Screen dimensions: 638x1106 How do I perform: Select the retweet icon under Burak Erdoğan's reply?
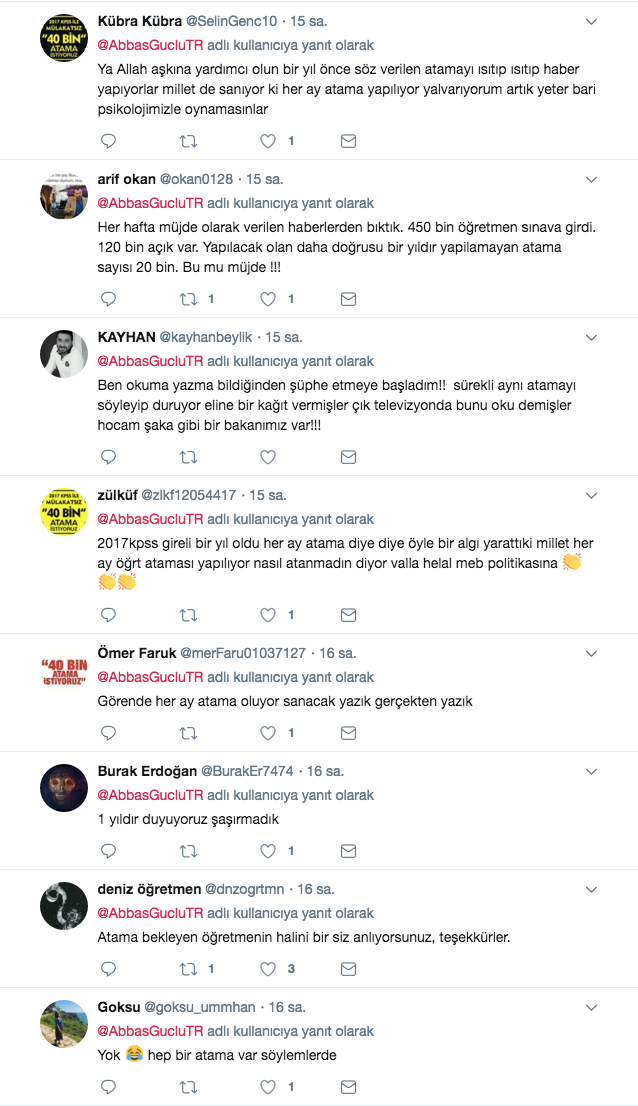coord(187,851)
